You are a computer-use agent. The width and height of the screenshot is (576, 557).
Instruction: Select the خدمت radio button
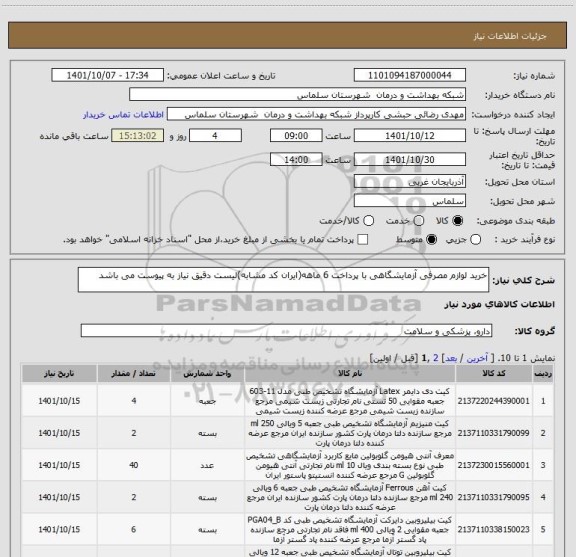(x=419, y=220)
